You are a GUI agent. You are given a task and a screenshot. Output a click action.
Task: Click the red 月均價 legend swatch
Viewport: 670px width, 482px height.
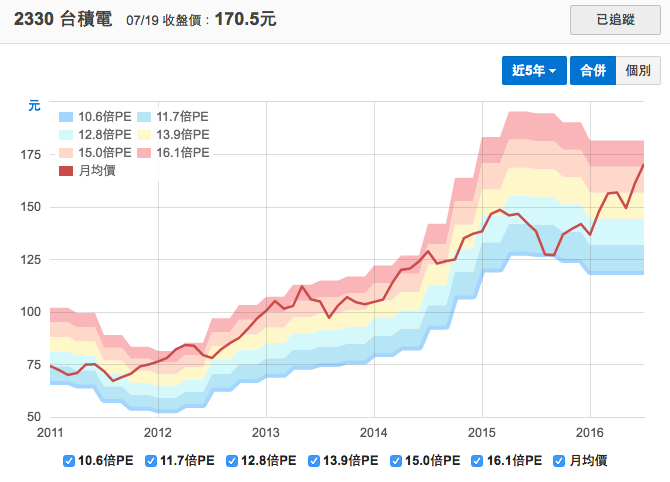pos(66,171)
